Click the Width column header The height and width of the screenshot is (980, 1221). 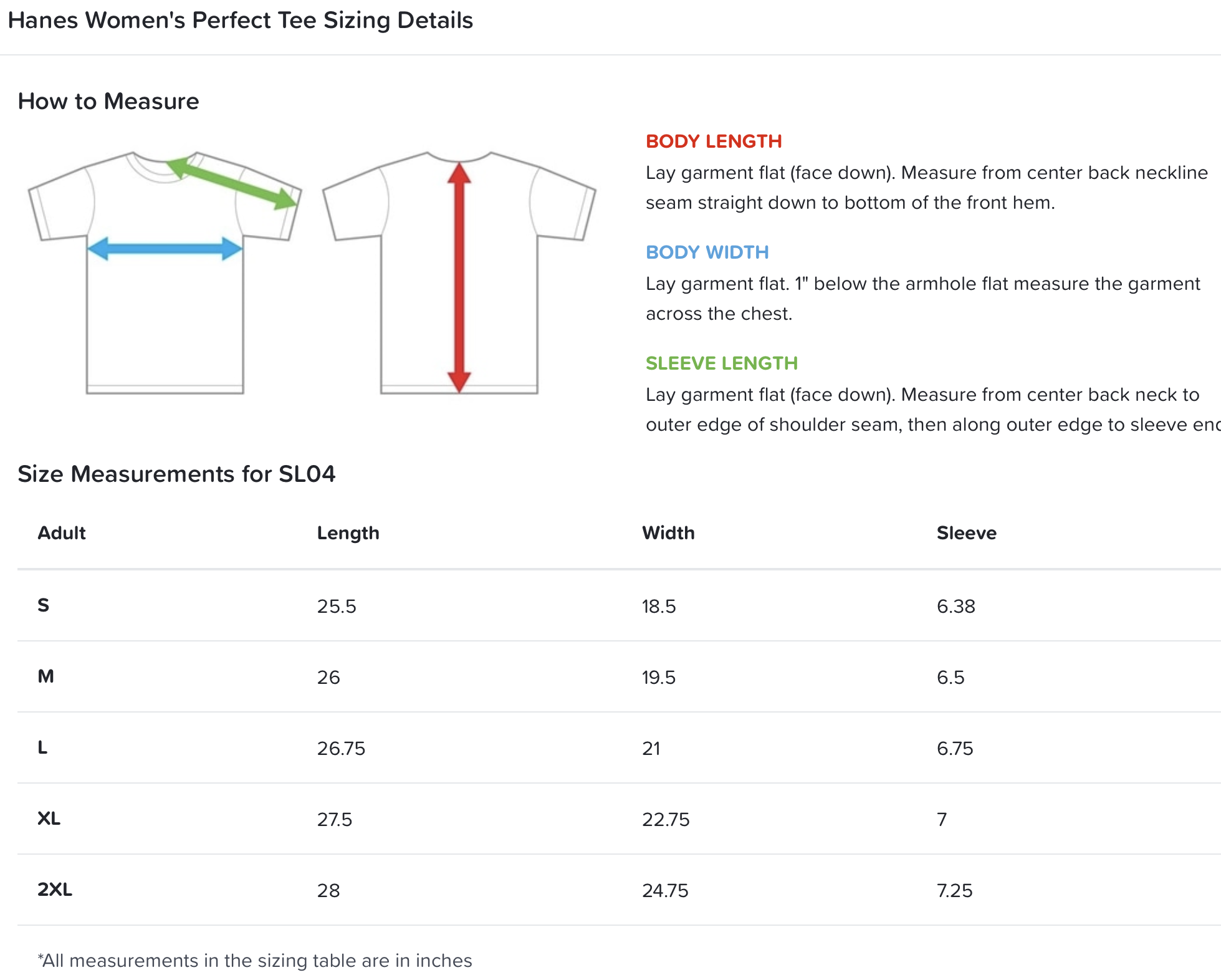click(668, 533)
